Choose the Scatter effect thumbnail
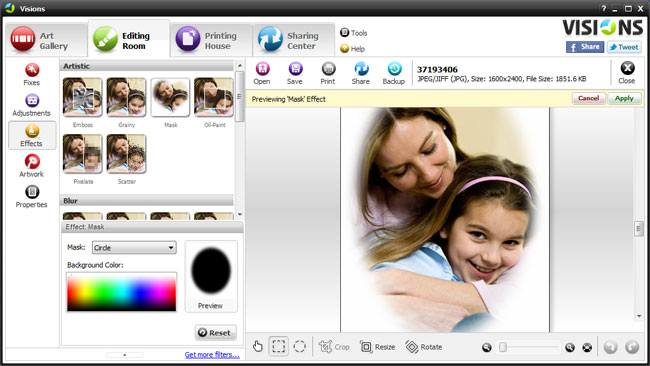This screenshot has width=650, height=366. [126, 154]
